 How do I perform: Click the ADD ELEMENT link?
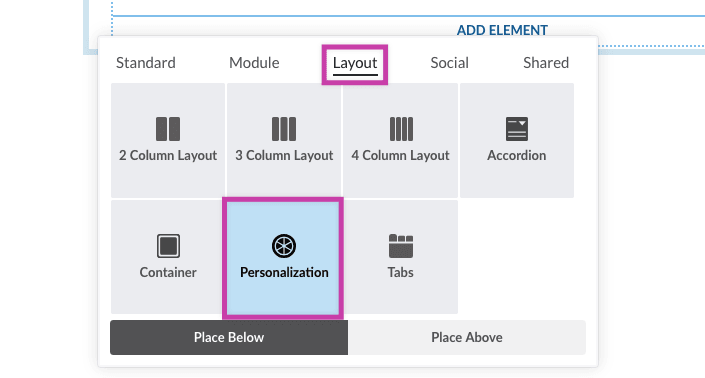click(x=502, y=30)
